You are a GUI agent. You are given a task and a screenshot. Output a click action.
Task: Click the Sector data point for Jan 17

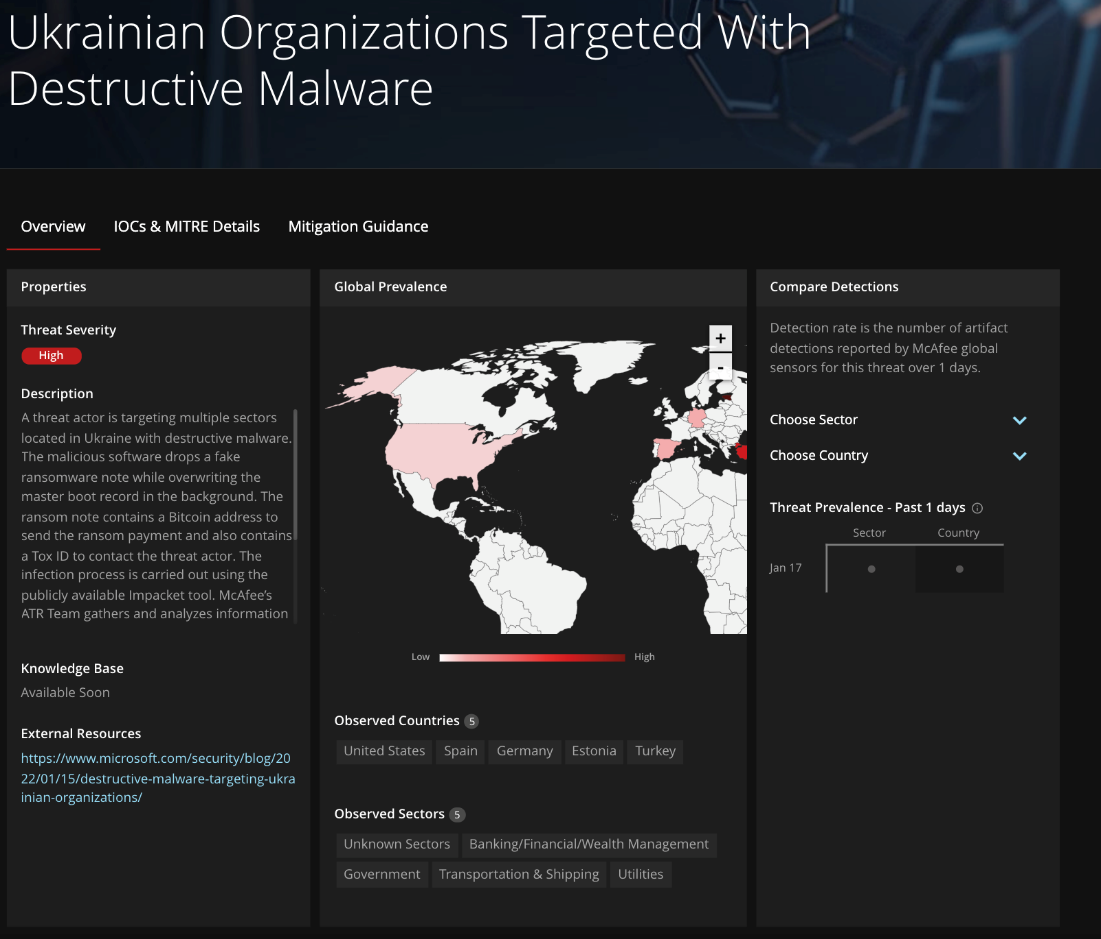(x=871, y=569)
